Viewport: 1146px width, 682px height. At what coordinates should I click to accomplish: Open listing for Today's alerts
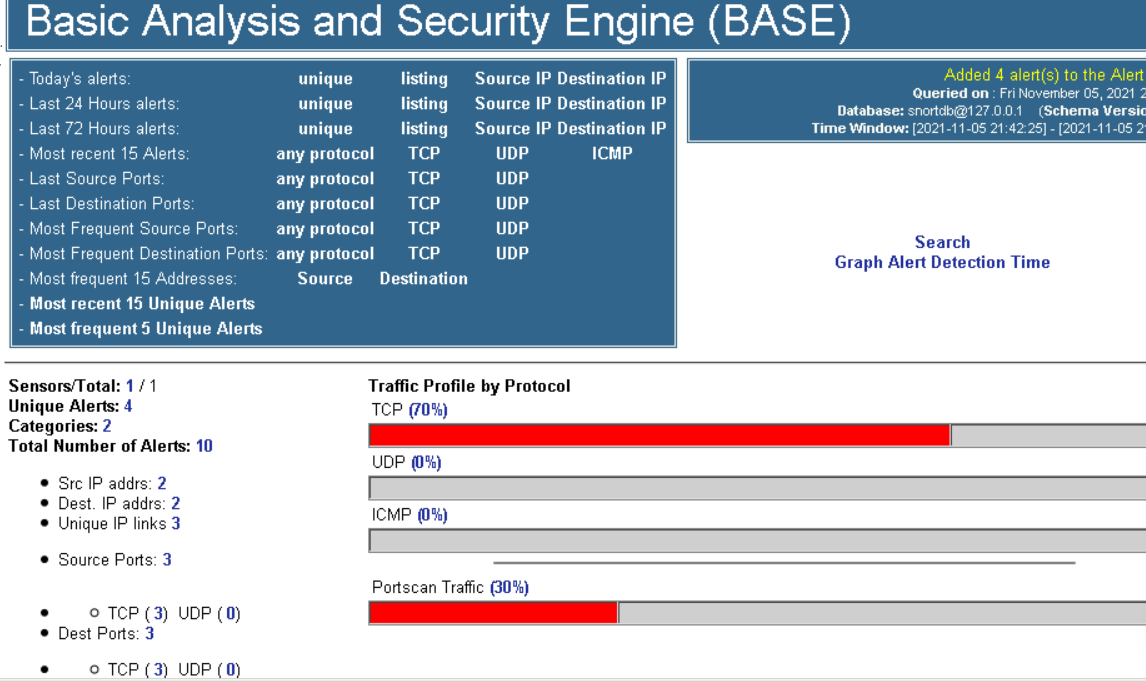(x=424, y=79)
